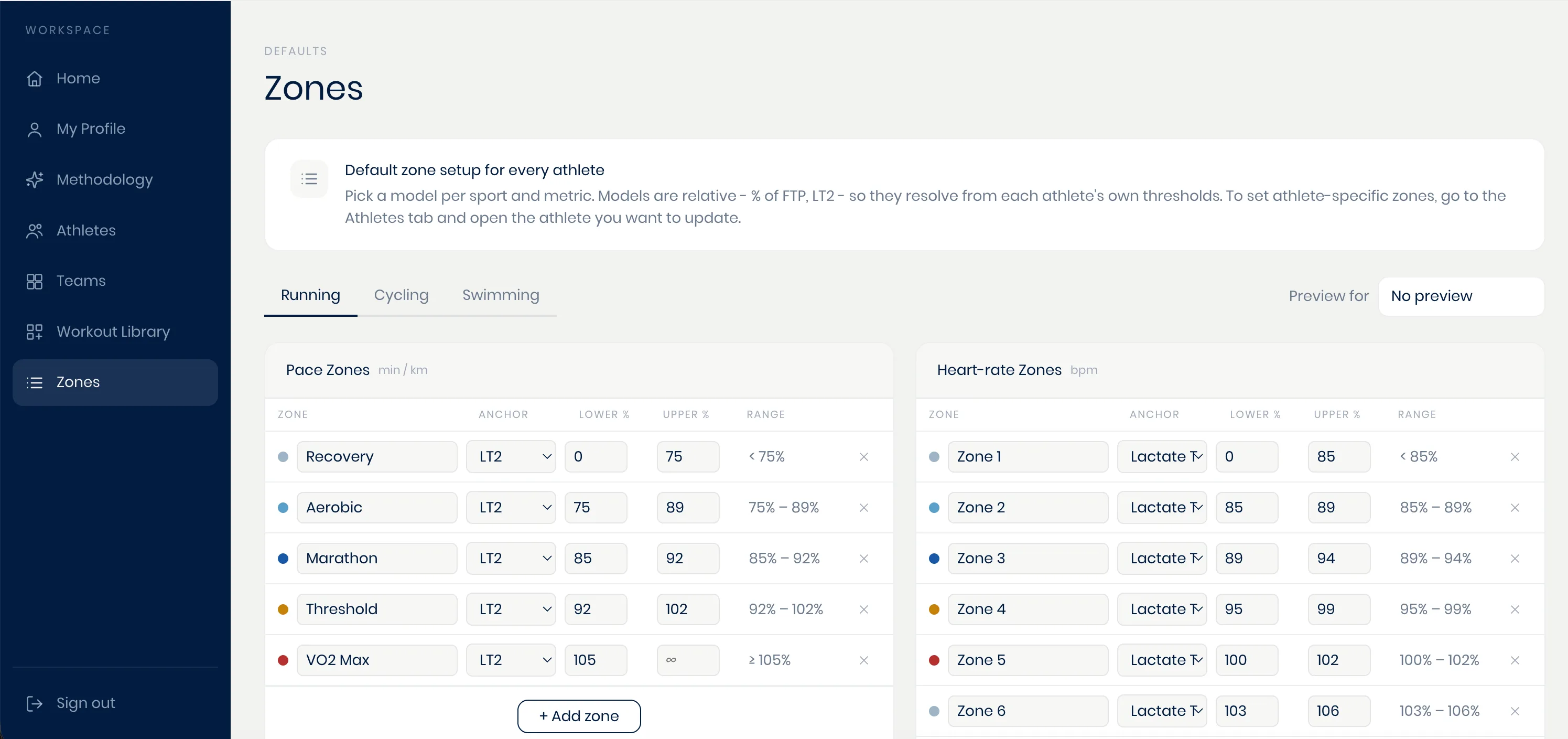
Task: Remove heart-rate Zone 1 row
Action: click(1515, 456)
